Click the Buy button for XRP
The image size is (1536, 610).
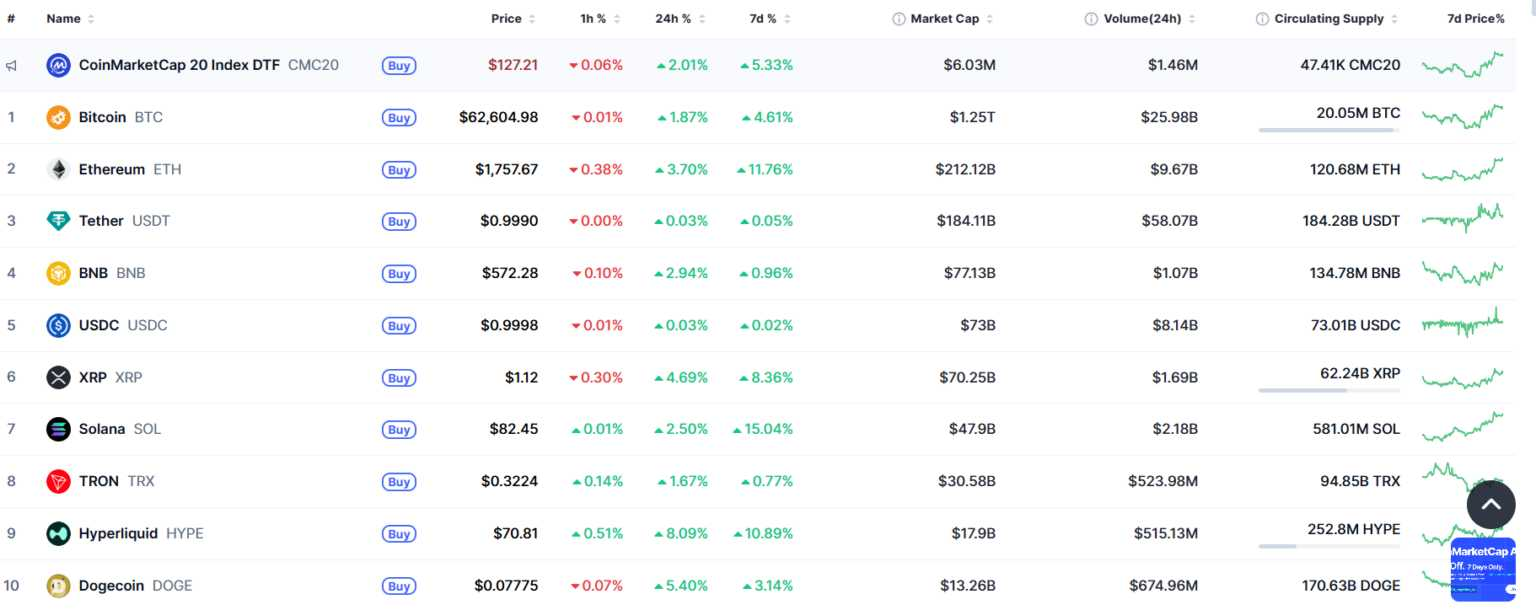point(399,378)
